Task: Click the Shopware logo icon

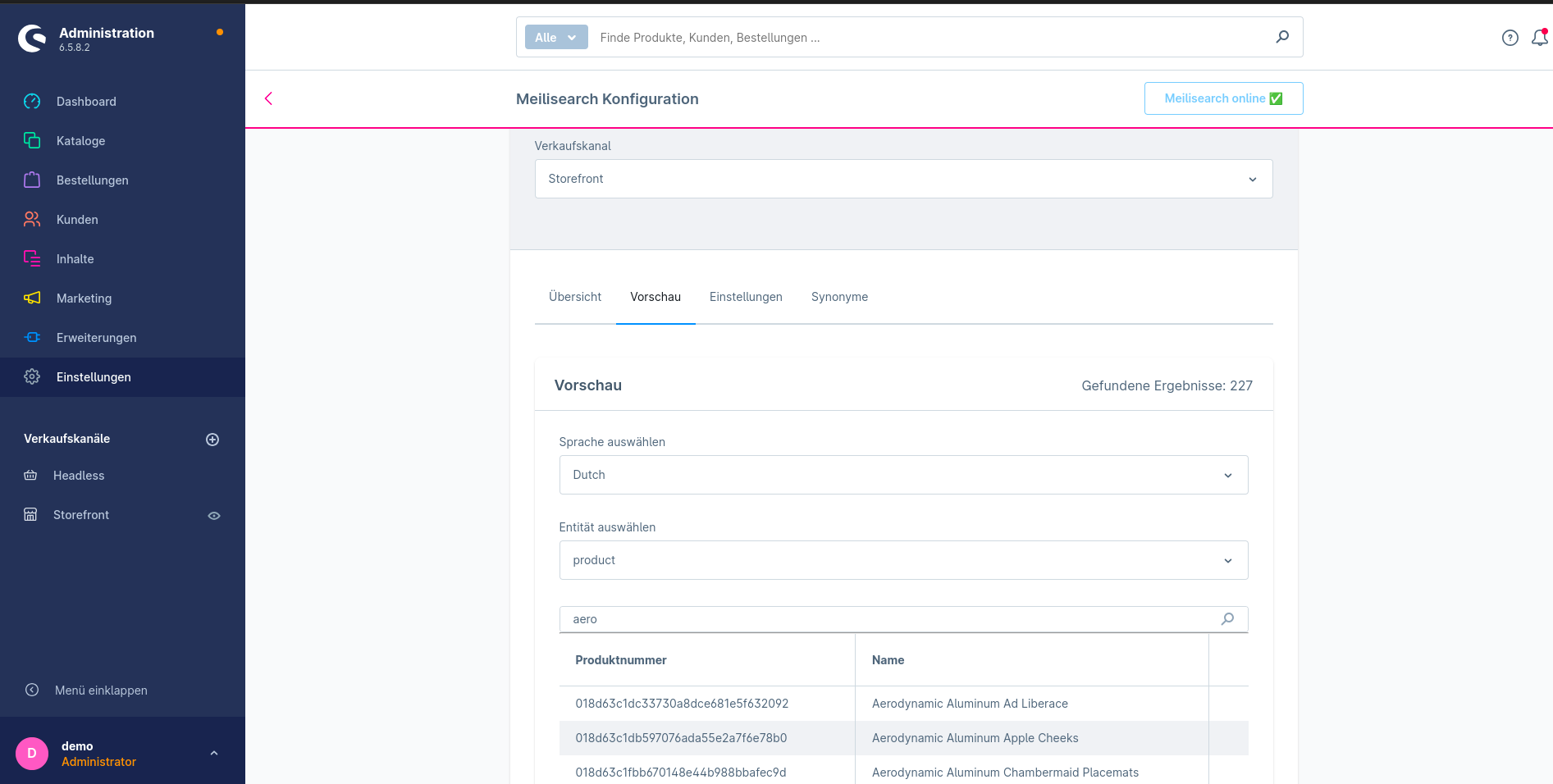Action: click(32, 38)
